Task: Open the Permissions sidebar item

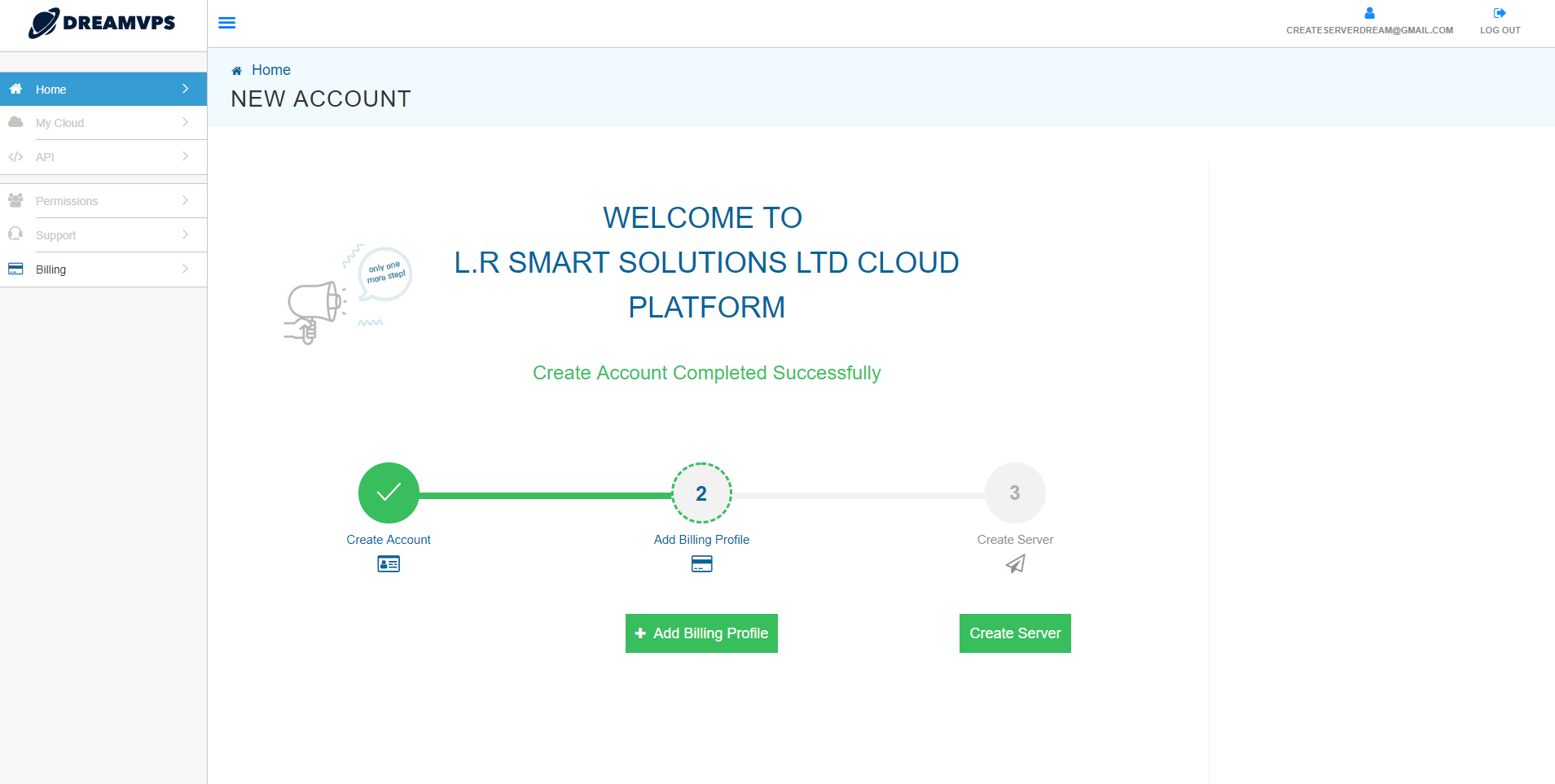Action: tap(103, 201)
